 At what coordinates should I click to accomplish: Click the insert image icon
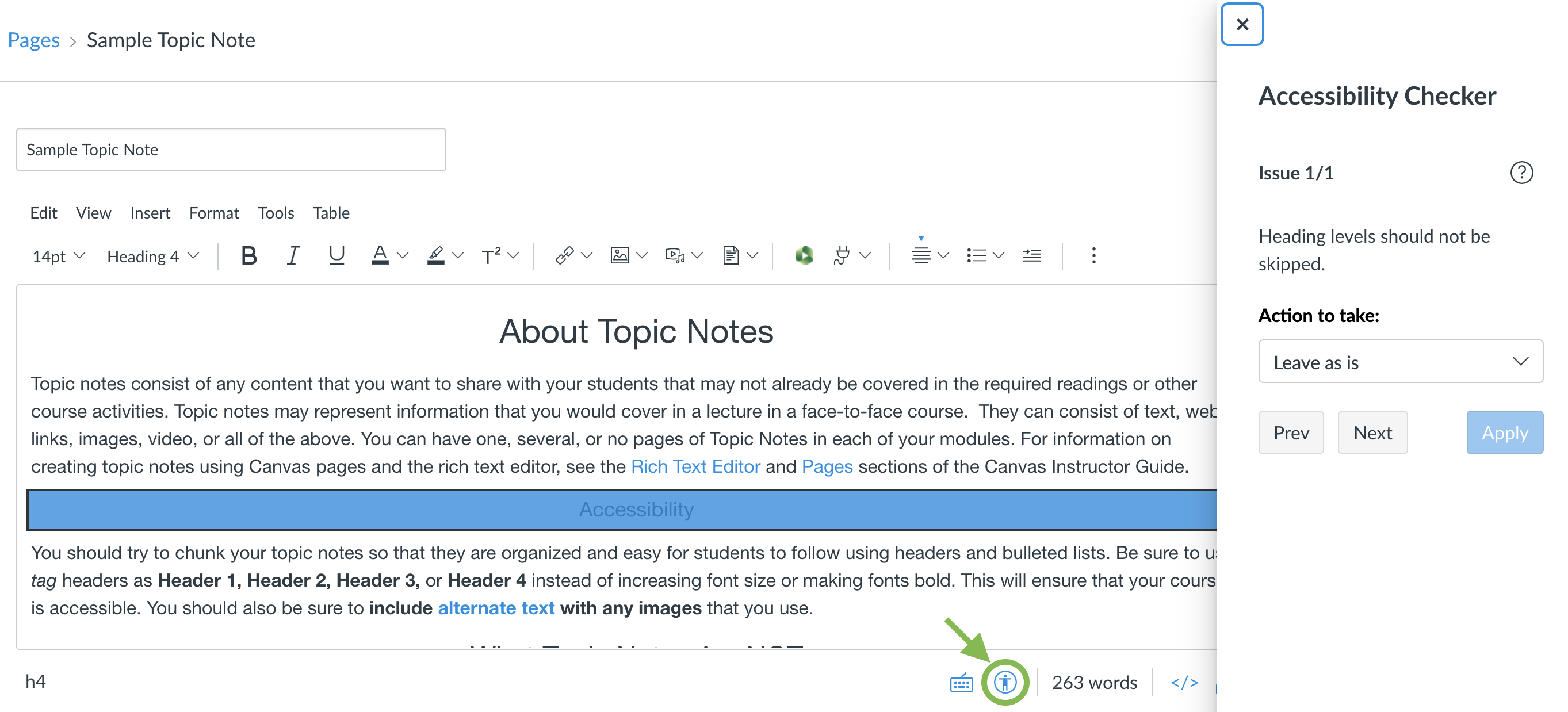pyautogui.click(x=619, y=255)
